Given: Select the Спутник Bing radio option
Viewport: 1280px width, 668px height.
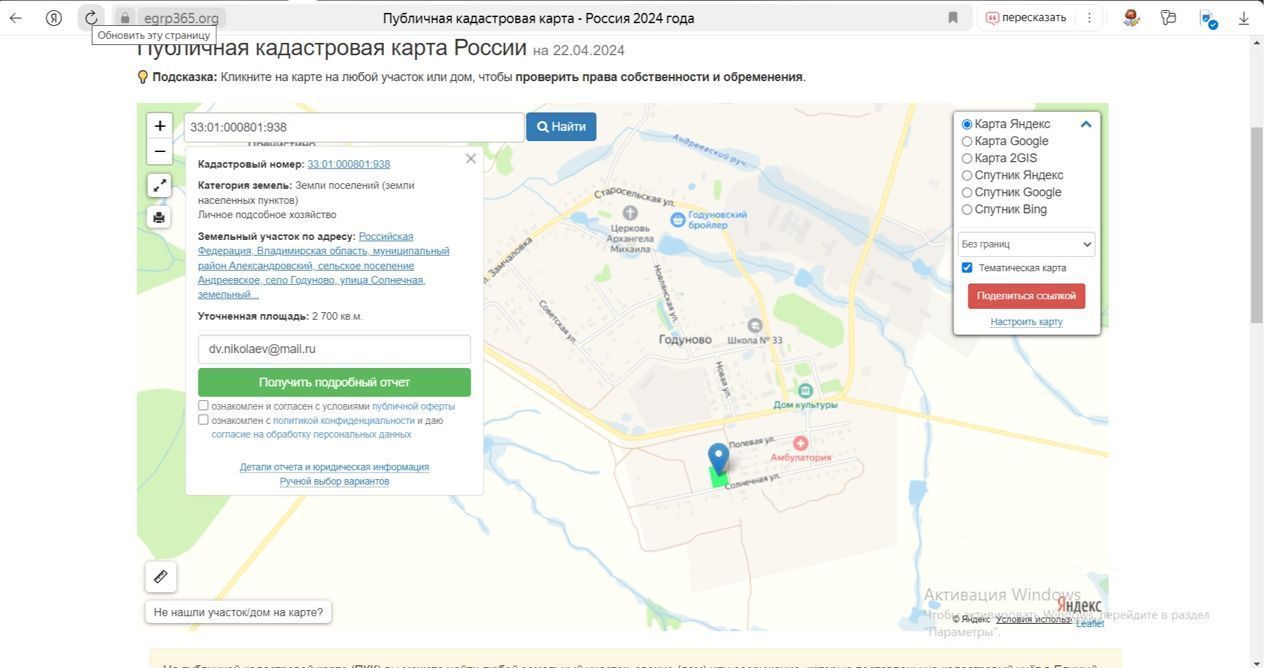Looking at the screenshot, I should pos(967,209).
